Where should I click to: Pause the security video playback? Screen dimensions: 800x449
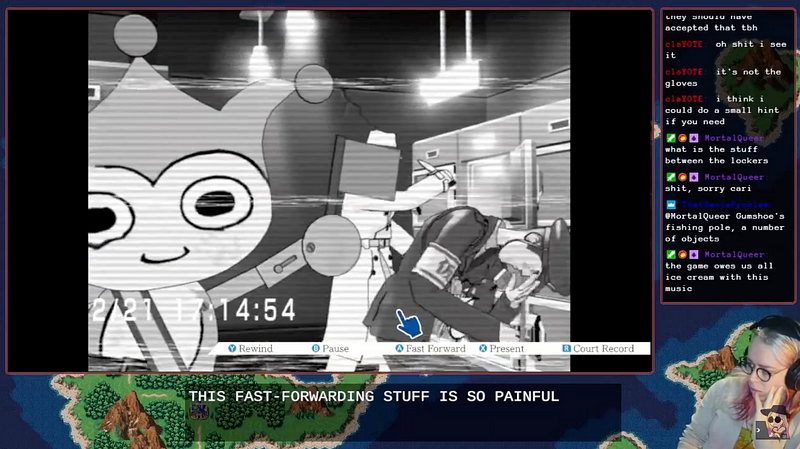(330, 348)
